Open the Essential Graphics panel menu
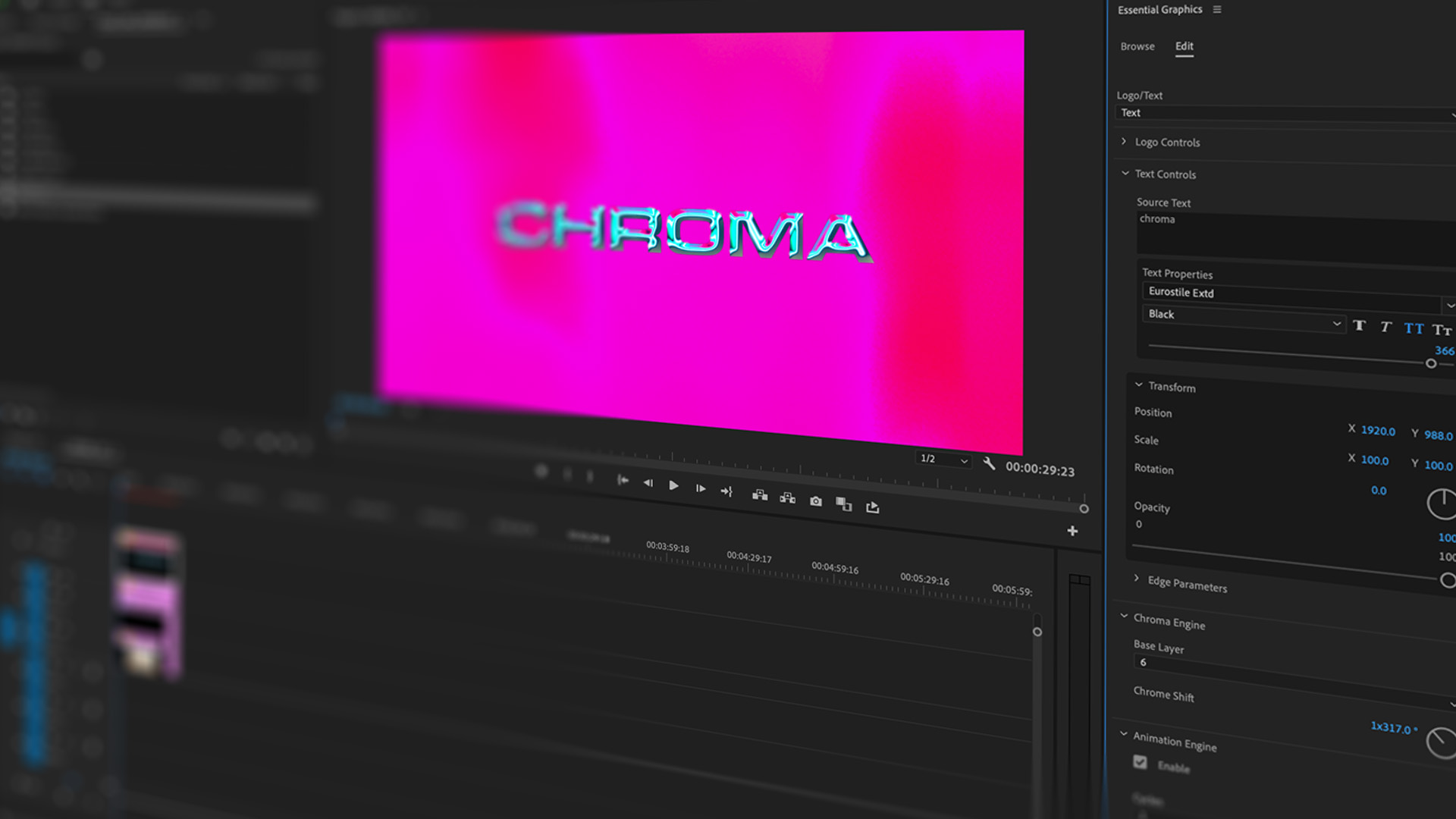The height and width of the screenshot is (819, 1456). tap(1217, 10)
